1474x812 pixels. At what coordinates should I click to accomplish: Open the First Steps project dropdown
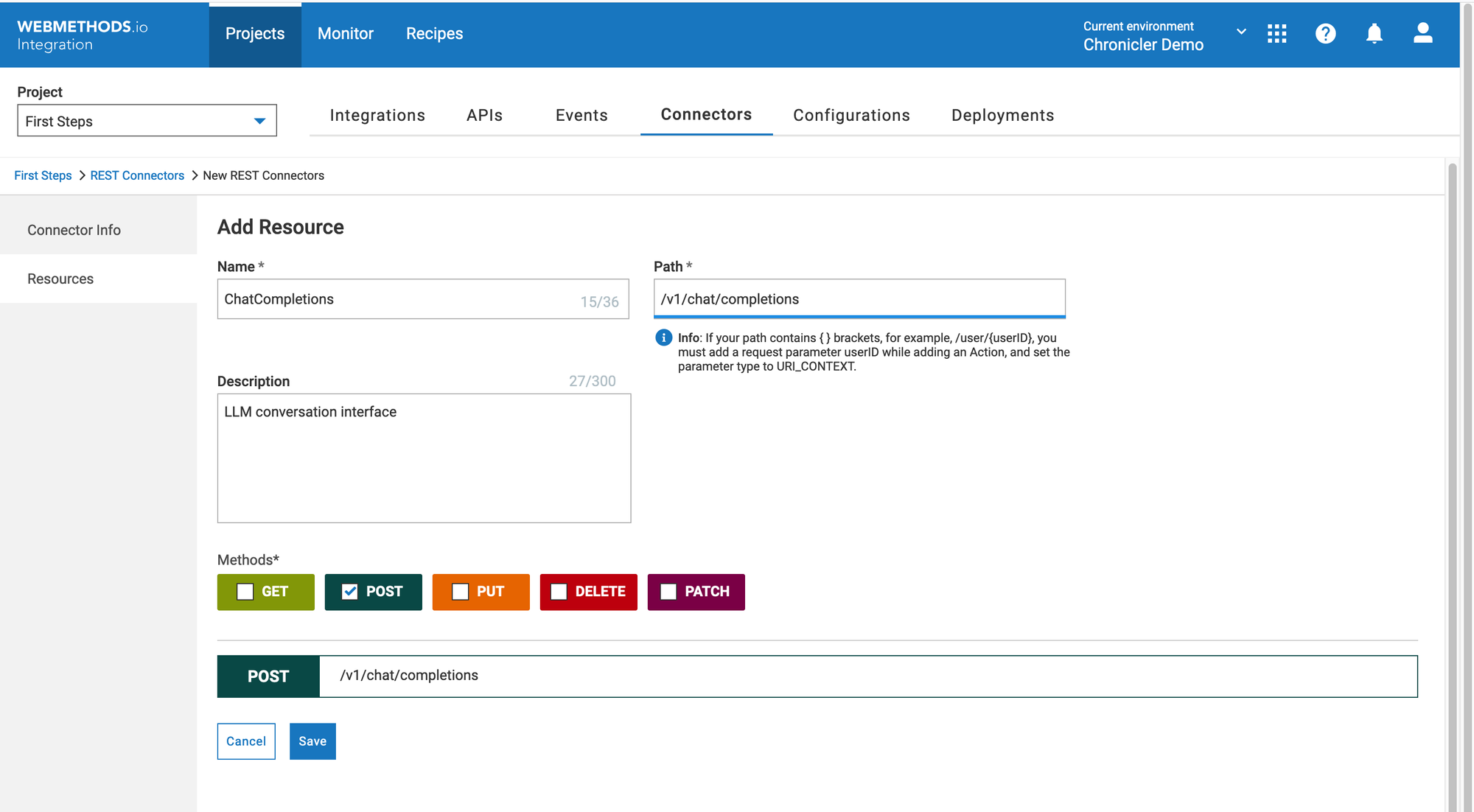(147, 121)
